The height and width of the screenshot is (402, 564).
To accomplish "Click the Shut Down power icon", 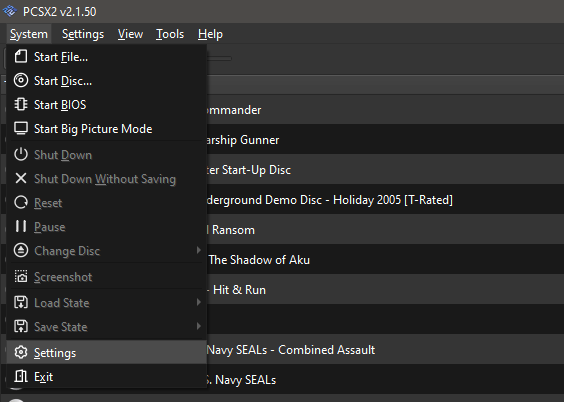I will click(x=21, y=154).
